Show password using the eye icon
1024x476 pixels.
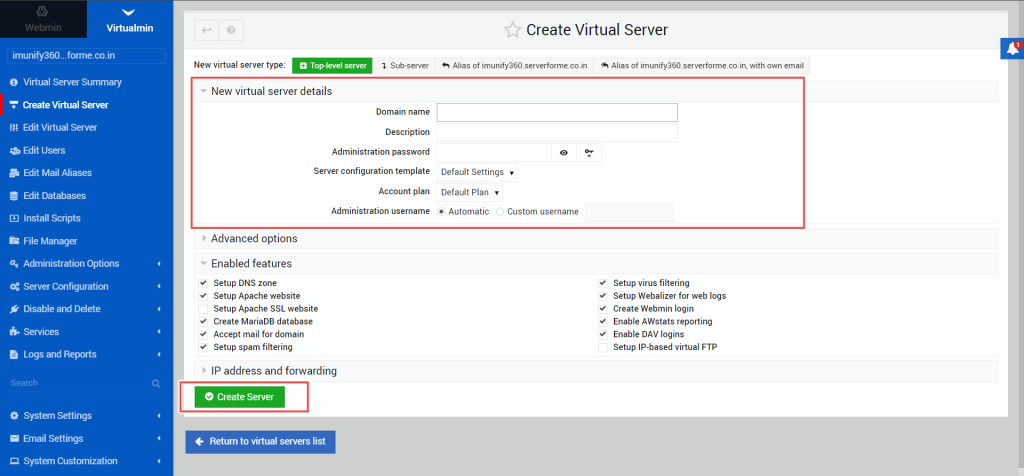[564, 152]
